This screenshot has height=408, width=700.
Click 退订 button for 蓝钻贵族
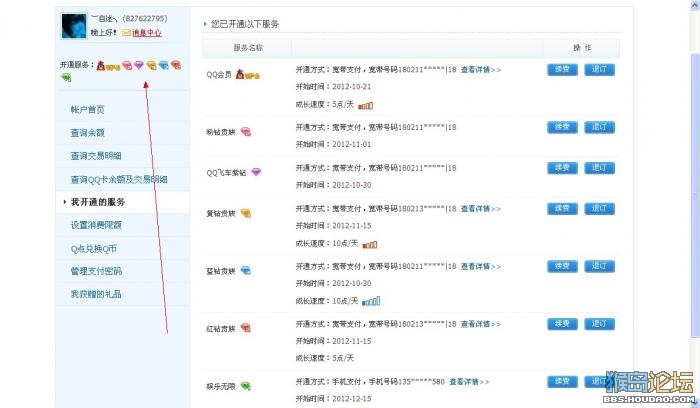coord(599,266)
